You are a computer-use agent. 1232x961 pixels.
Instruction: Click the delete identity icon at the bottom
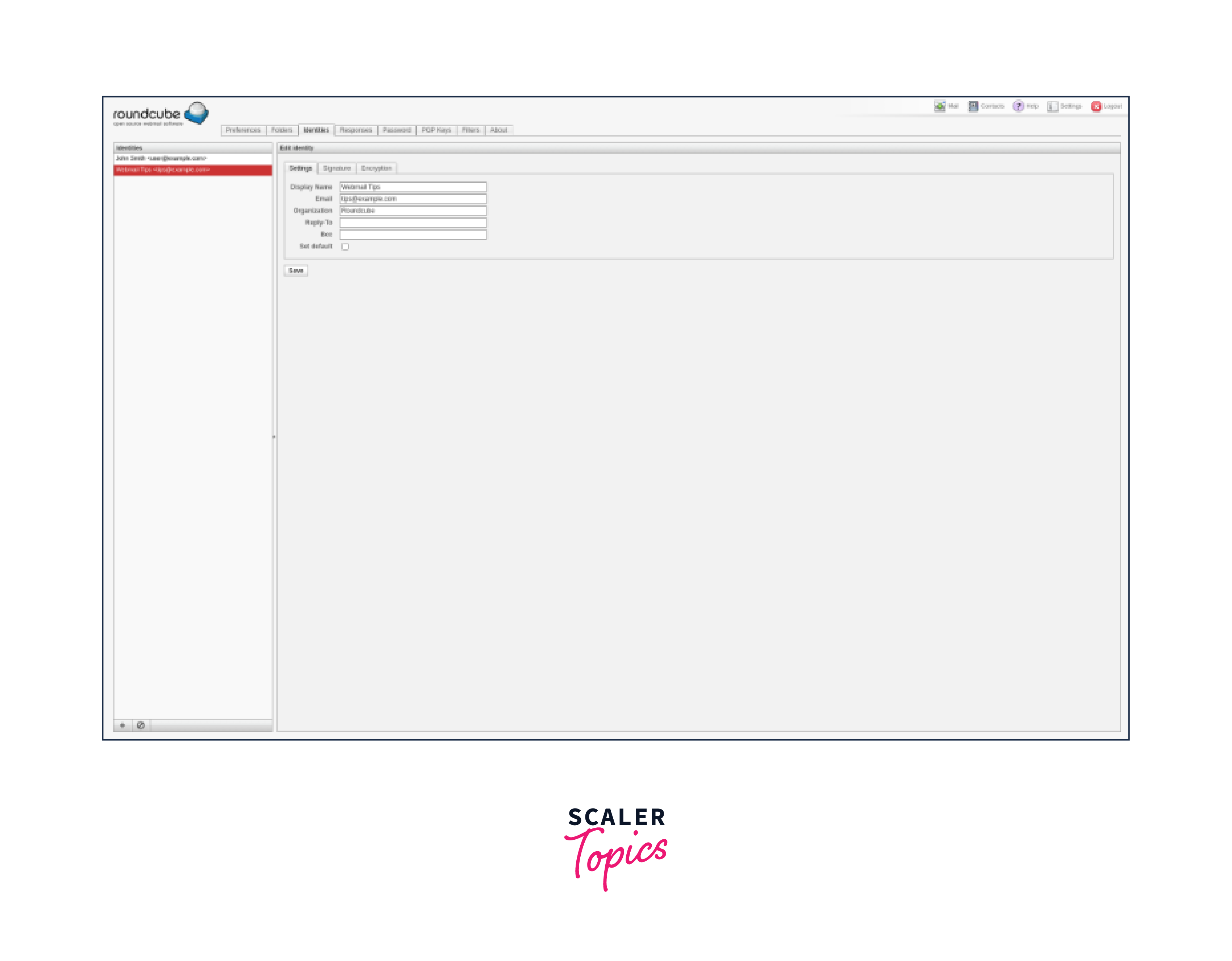pyautogui.click(x=141, y=725)
